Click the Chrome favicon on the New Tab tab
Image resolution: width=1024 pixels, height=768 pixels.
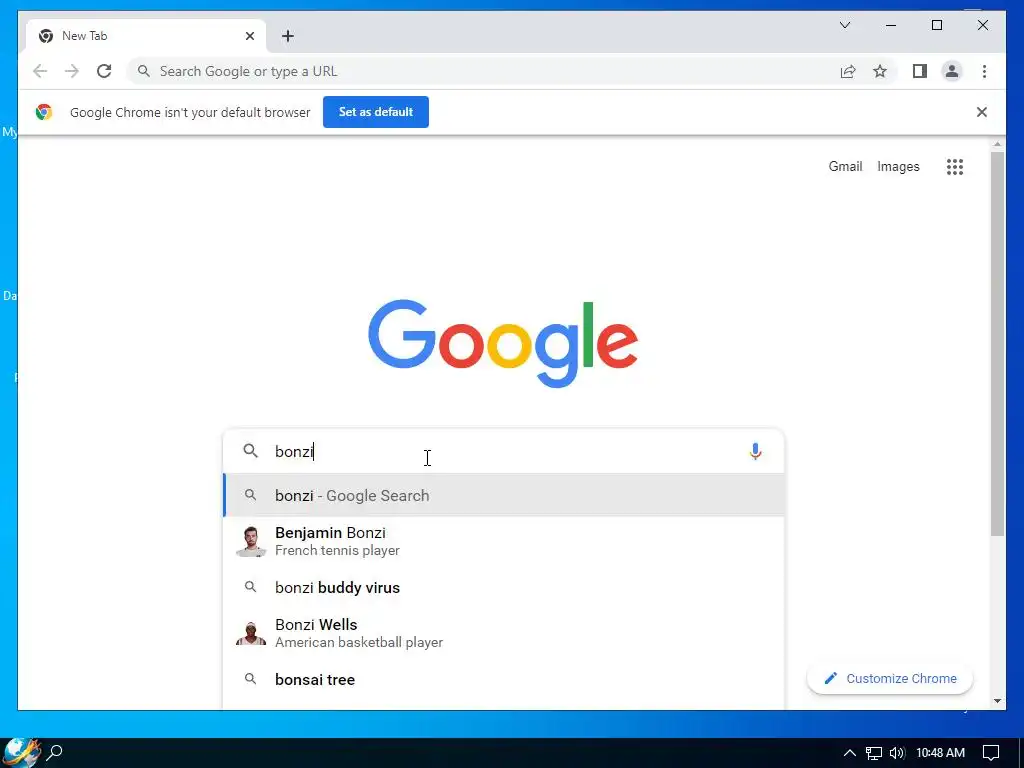[46, 36]
